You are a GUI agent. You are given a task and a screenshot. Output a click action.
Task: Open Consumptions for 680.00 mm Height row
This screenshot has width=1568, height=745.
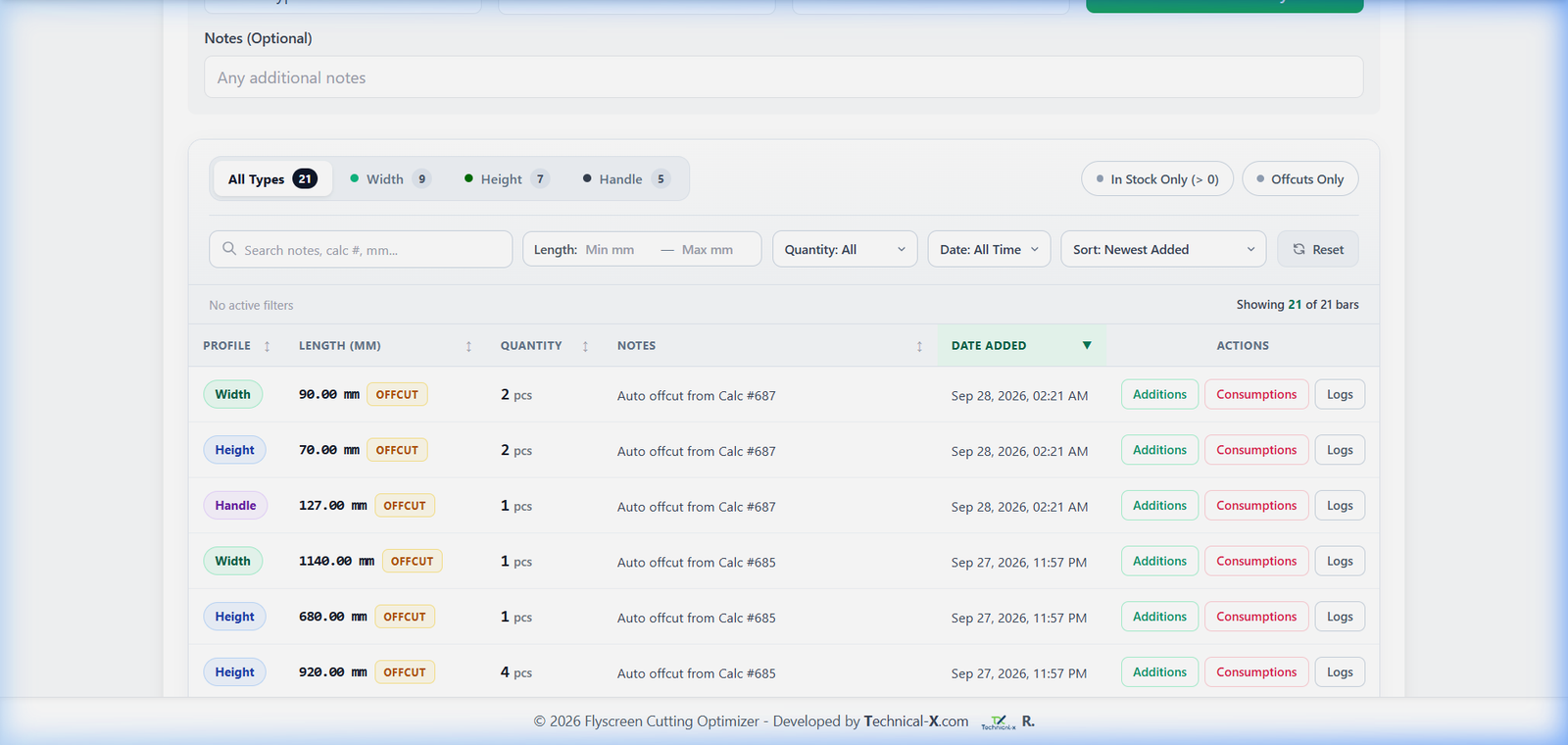pos(1256,617)
